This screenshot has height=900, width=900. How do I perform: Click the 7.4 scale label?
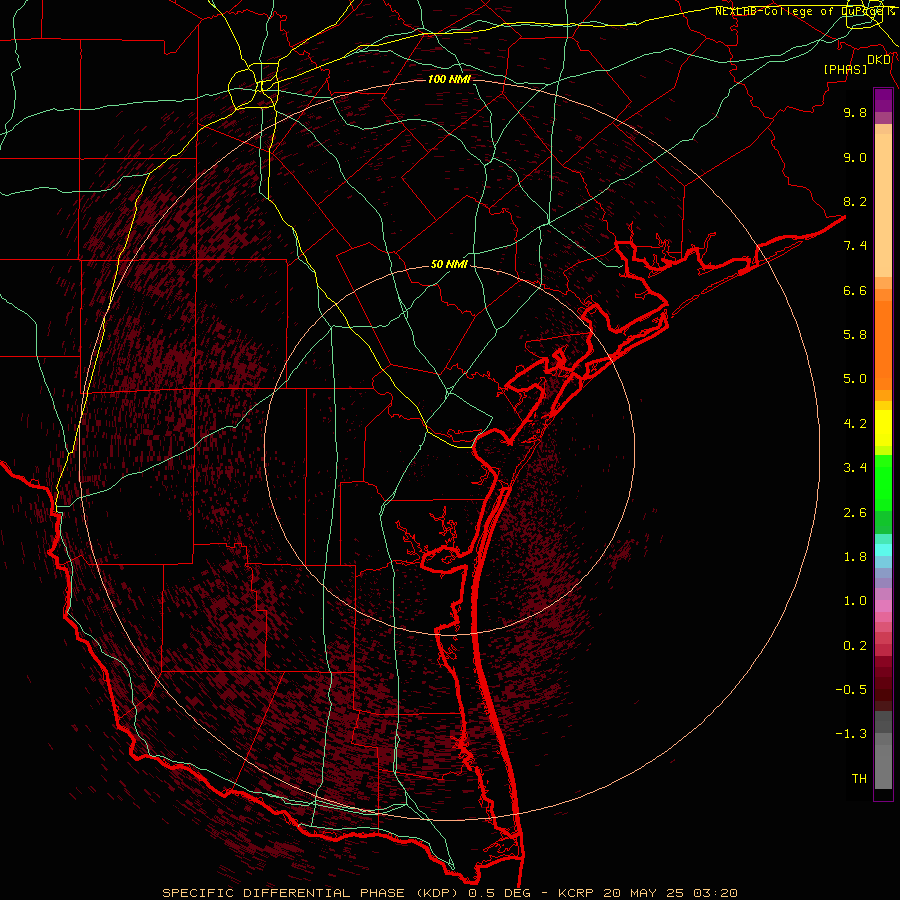click(855, 246)
